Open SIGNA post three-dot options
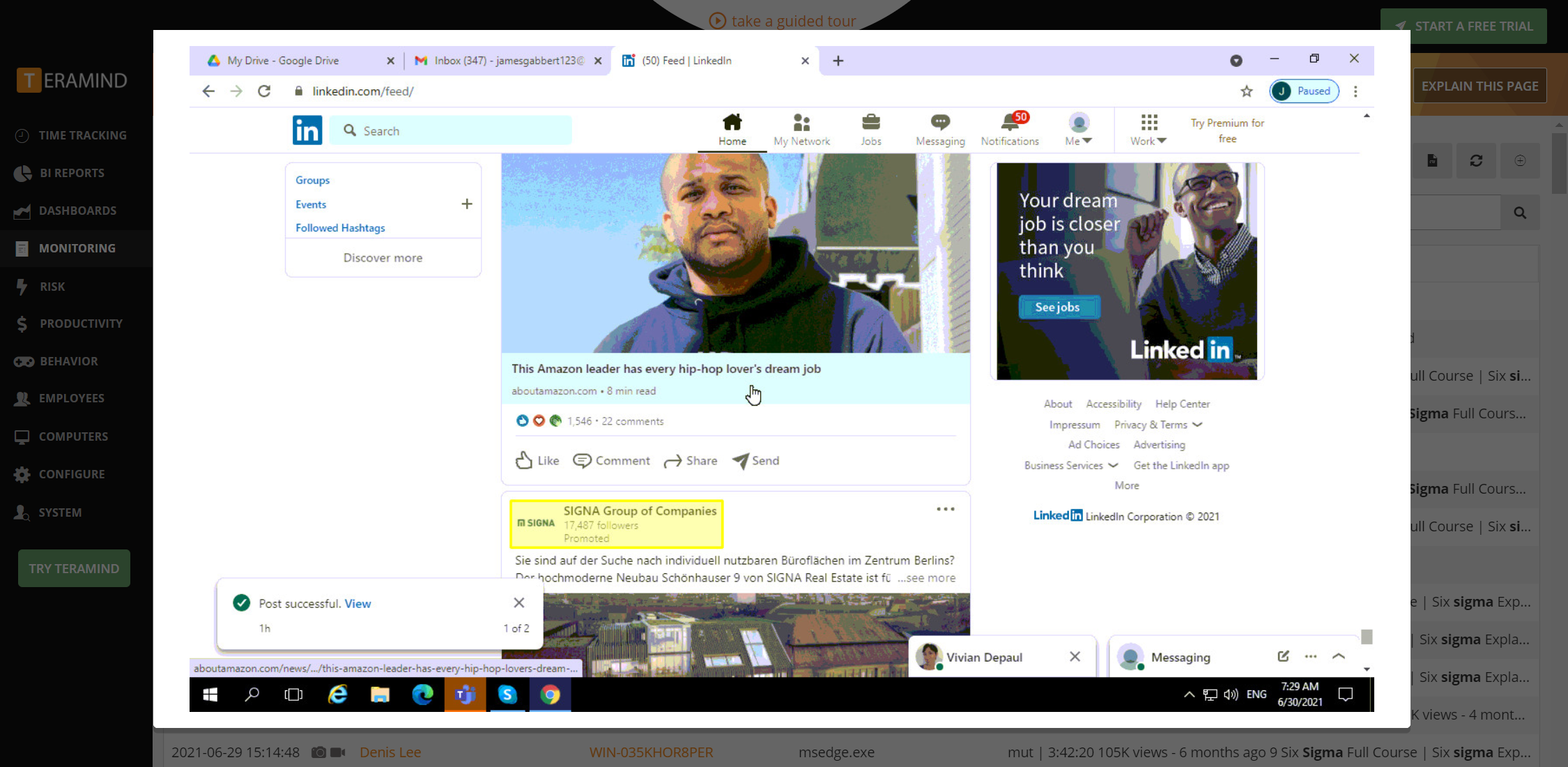The image size is (1568, 767). [x=946, y=509]
